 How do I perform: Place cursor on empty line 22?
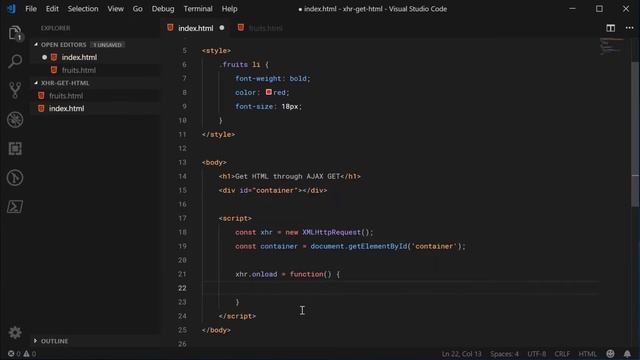click(x=400, y=288)
